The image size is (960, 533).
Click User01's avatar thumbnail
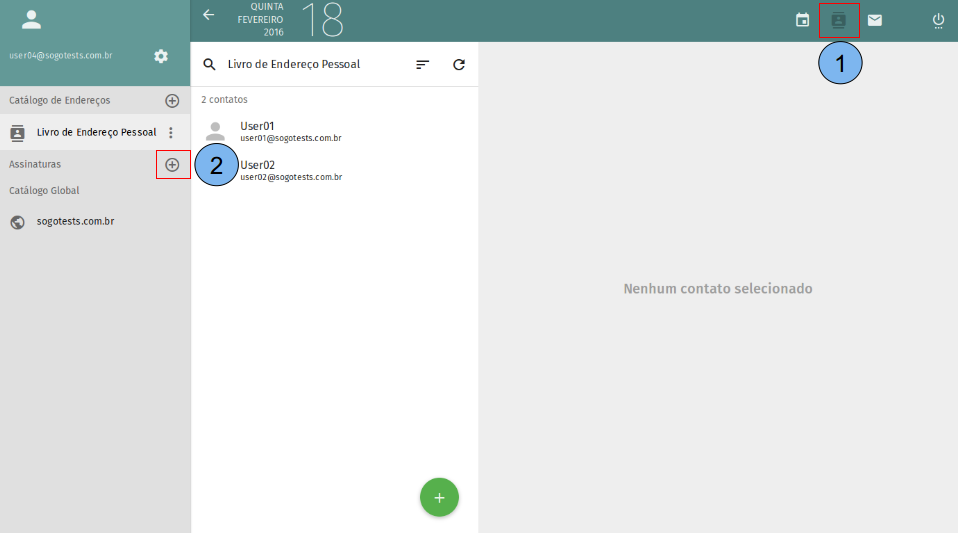(x=215, y=131)
